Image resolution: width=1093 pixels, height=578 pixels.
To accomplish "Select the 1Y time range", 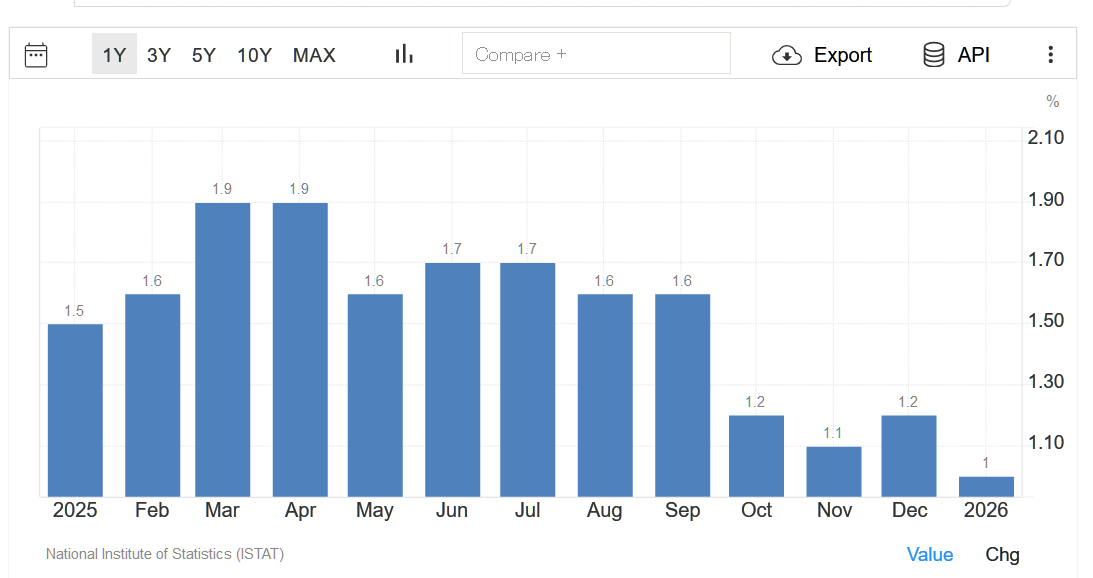I will coord(114,55).
